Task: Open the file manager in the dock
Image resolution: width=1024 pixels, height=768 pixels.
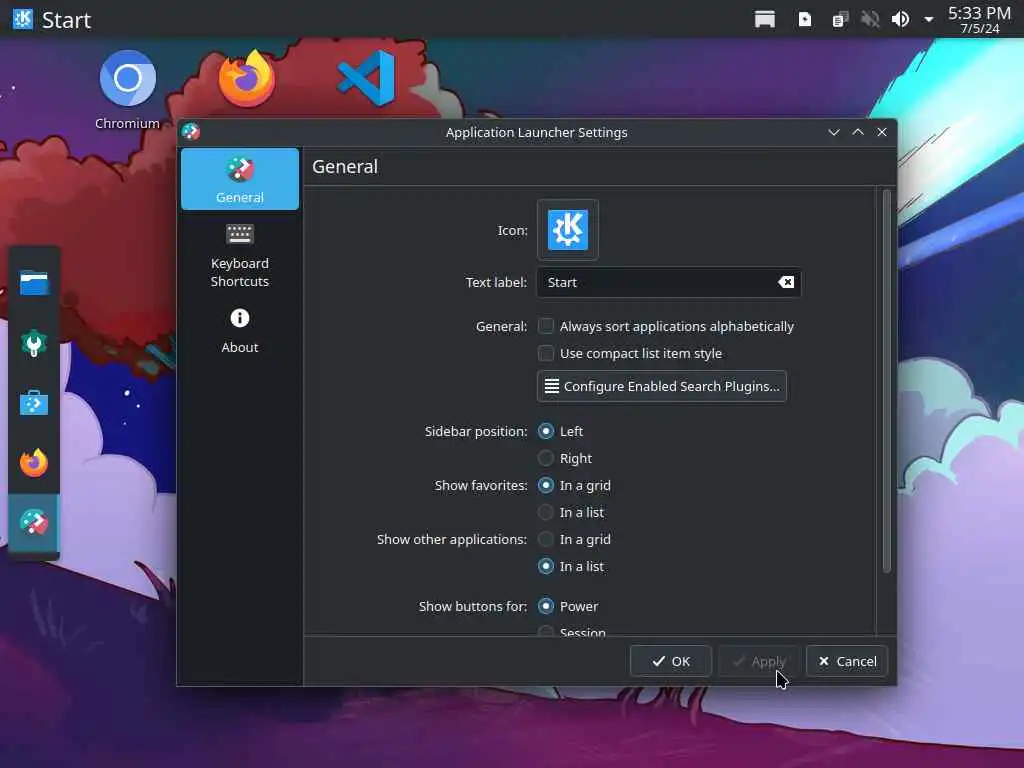Action: (x=34, y=283)
